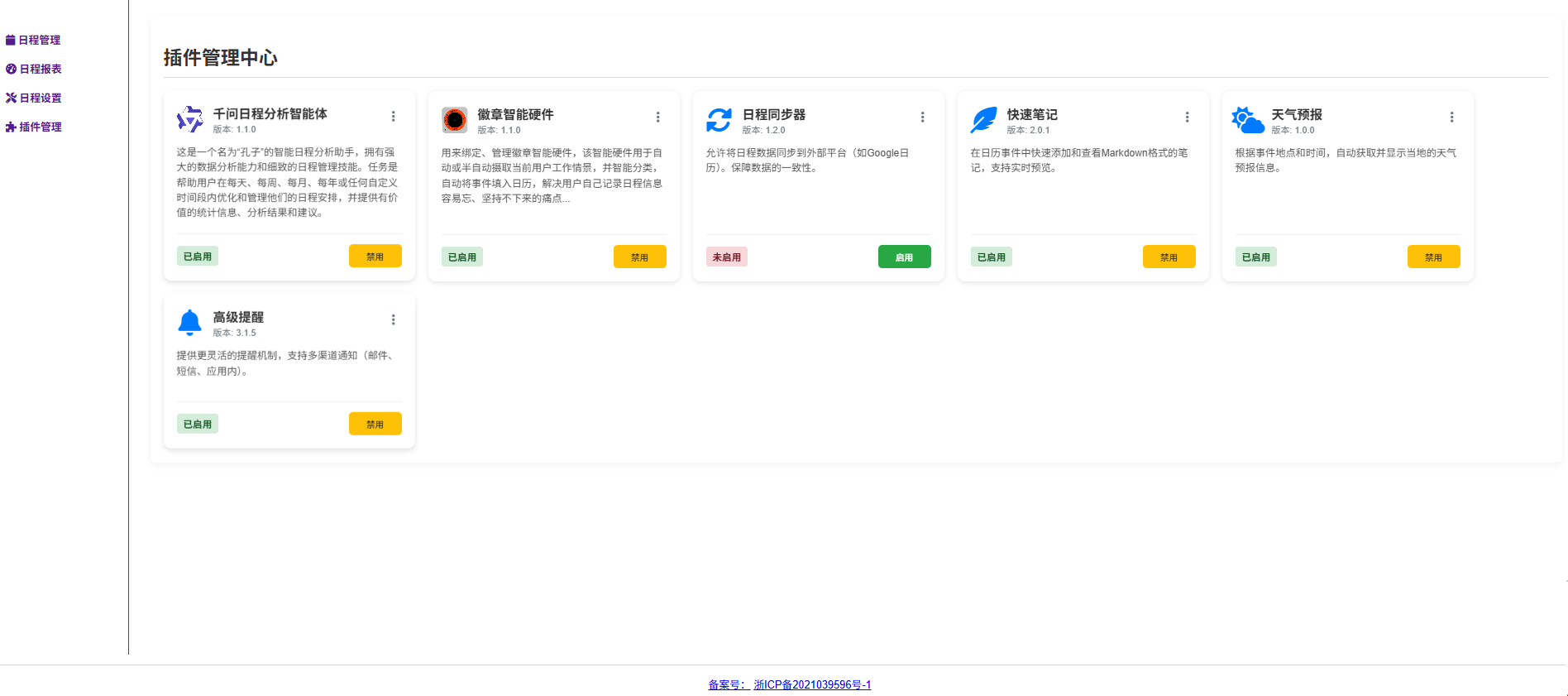
Task: Open the 浙ICP备2021039596号-1 footer link
Action: coord(812,684)
